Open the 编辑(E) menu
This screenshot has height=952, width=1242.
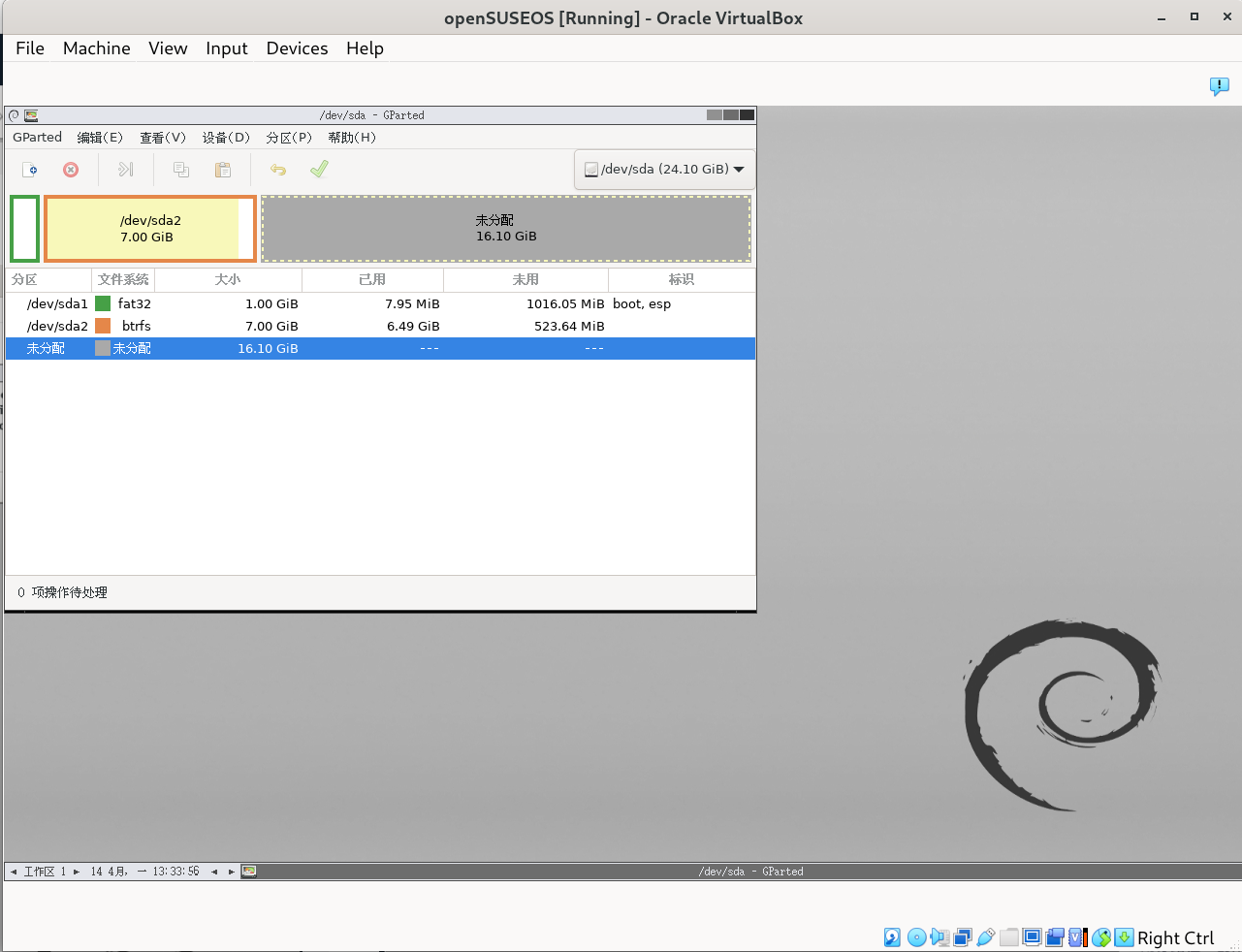100,138
